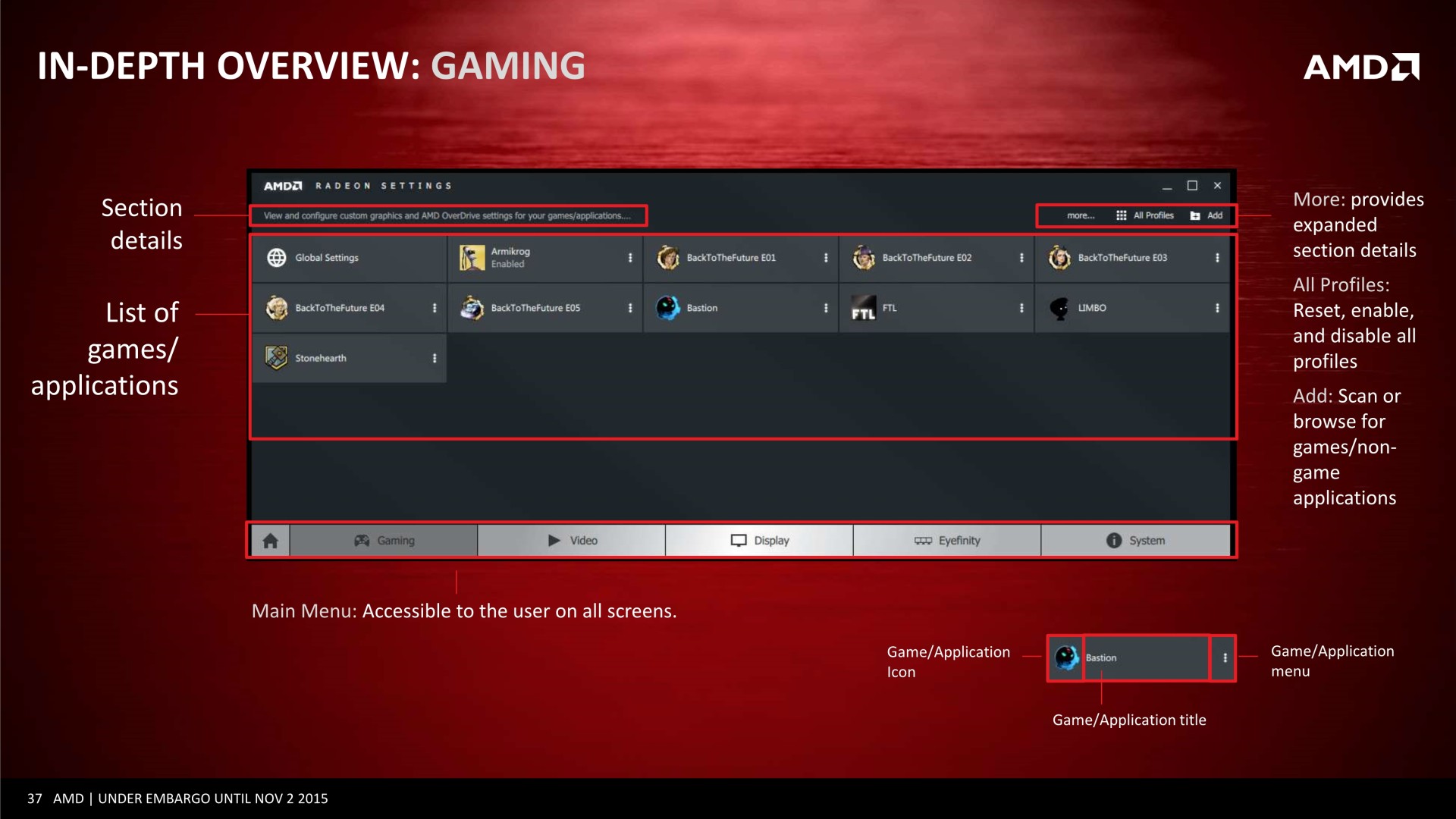1456x819 pixels.
Task: Click the more... link
Action: click(x=1081, y=216)
